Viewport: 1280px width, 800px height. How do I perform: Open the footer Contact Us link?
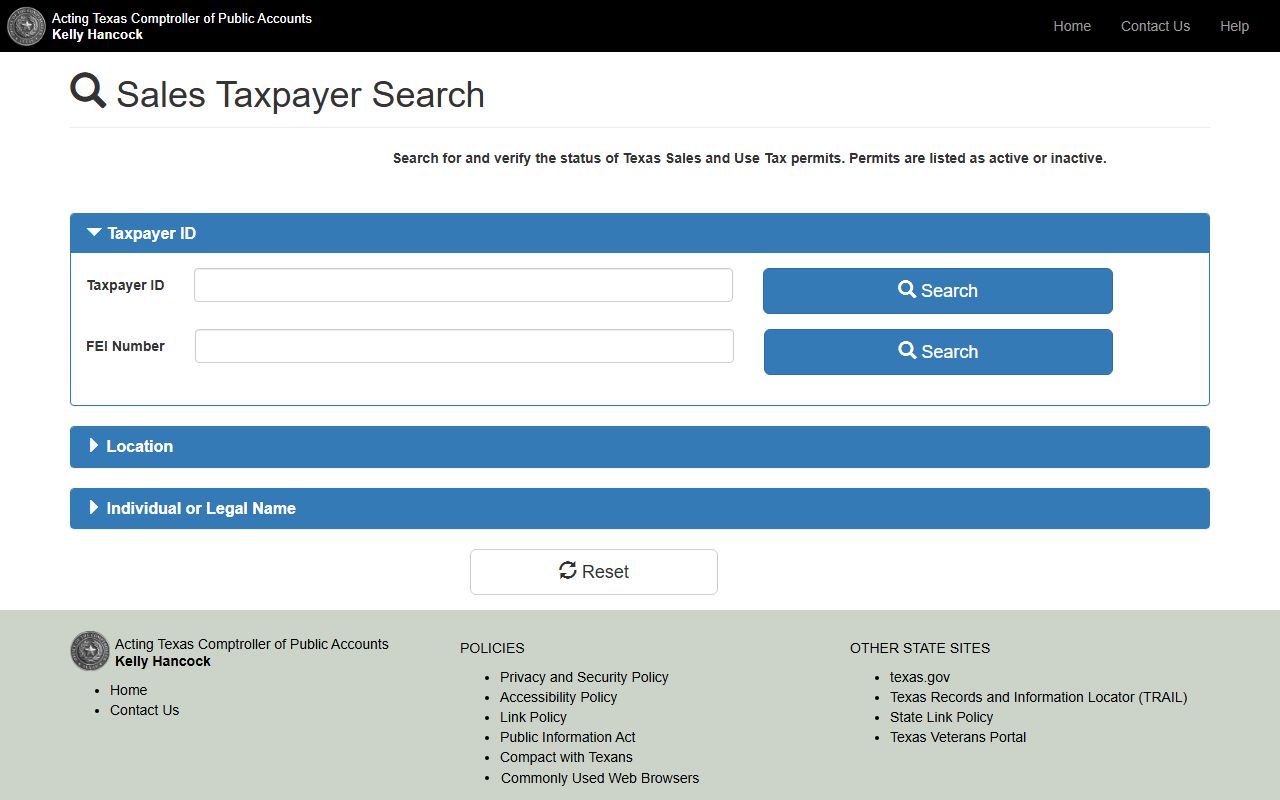(x=144, y=710)
